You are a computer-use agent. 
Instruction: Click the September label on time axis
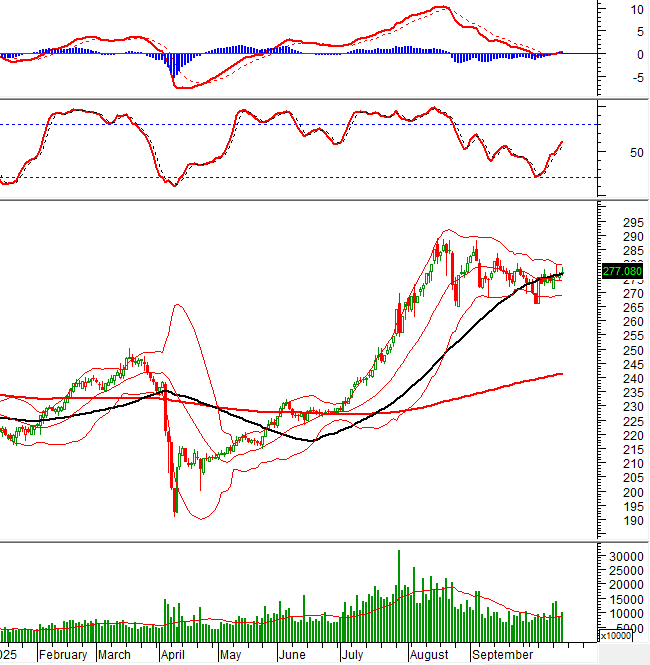coord(502,655)
